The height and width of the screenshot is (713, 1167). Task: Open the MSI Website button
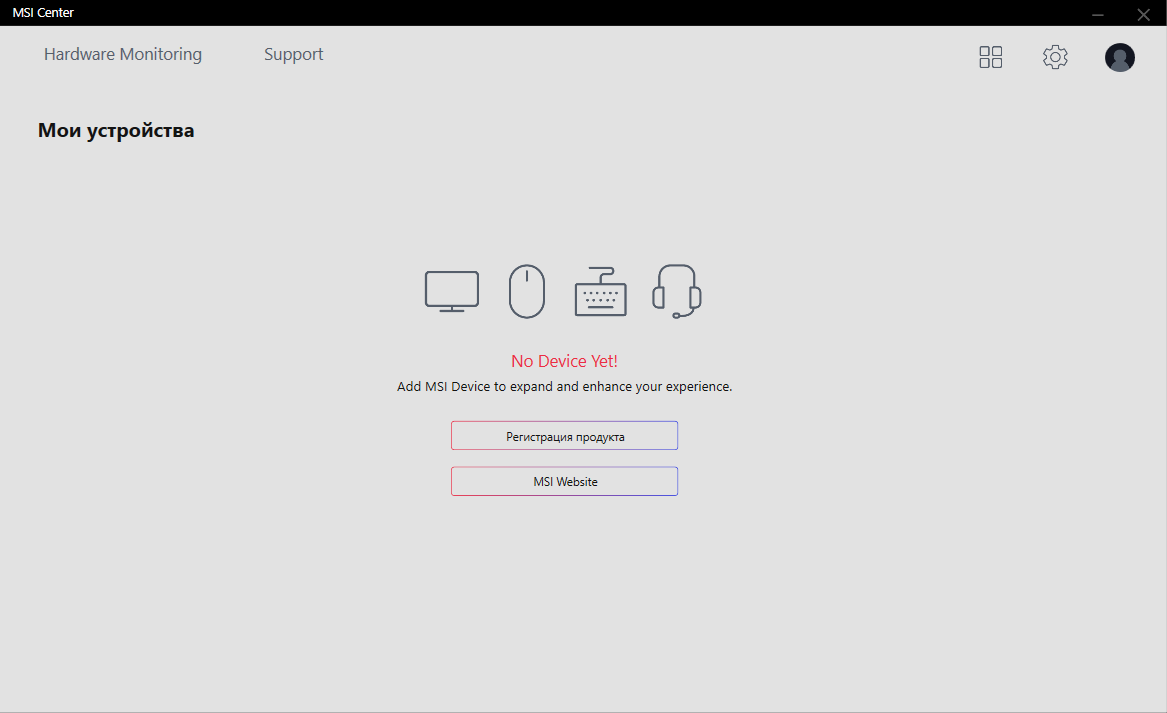[564, 482]
